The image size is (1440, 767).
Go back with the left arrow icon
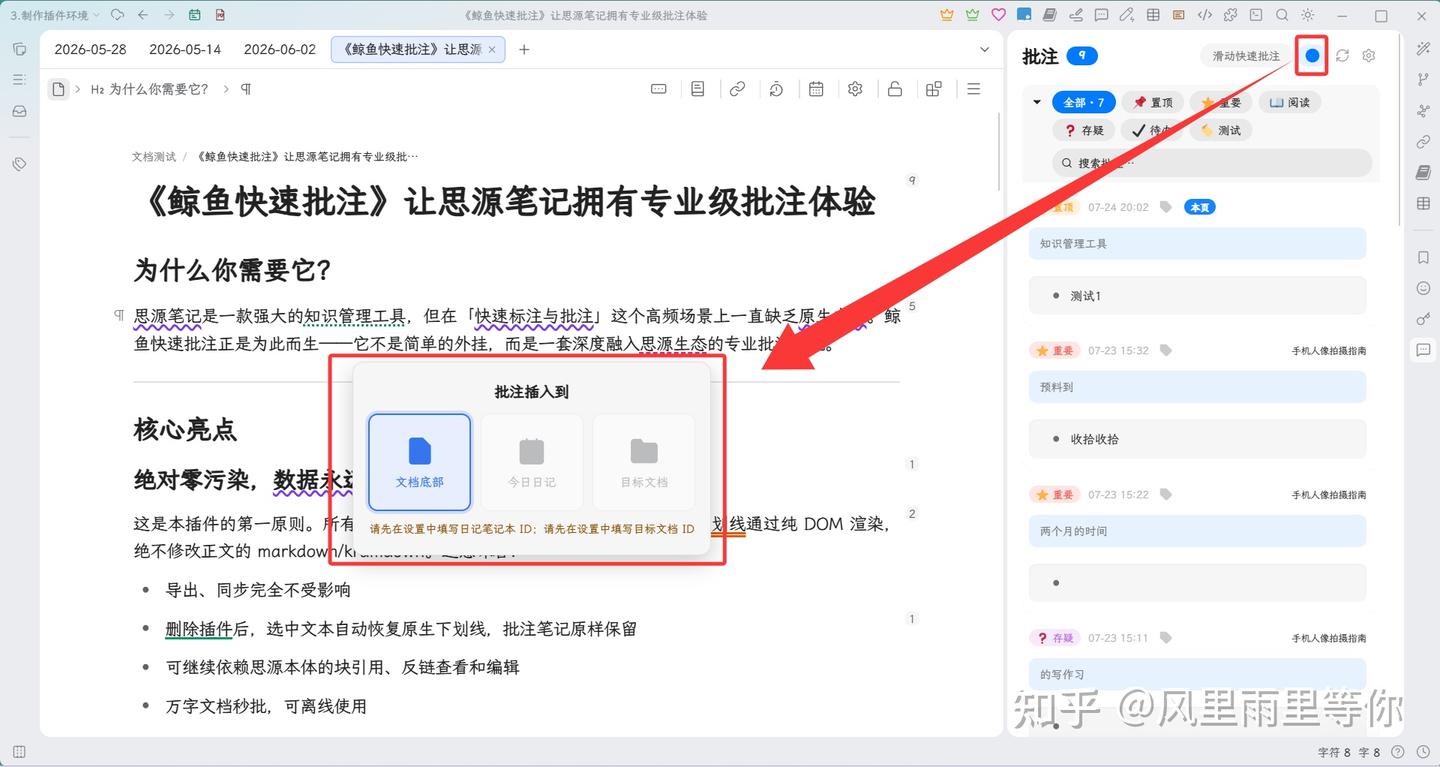coord(143,15)
